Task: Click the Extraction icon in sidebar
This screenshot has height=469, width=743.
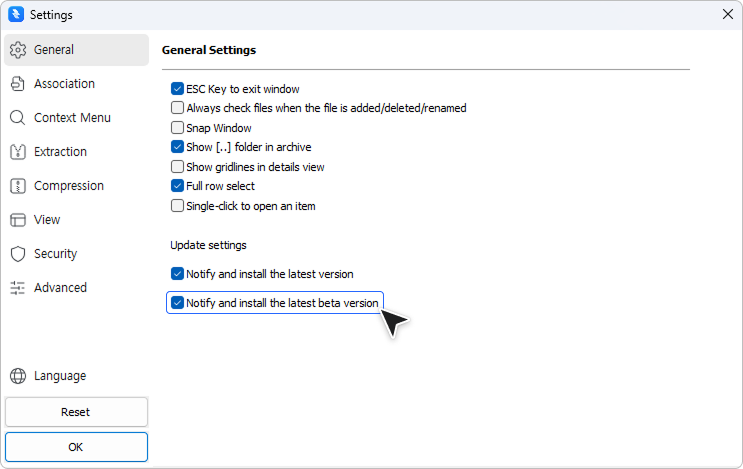Action: pyautogui.click(x=17, y=152)
